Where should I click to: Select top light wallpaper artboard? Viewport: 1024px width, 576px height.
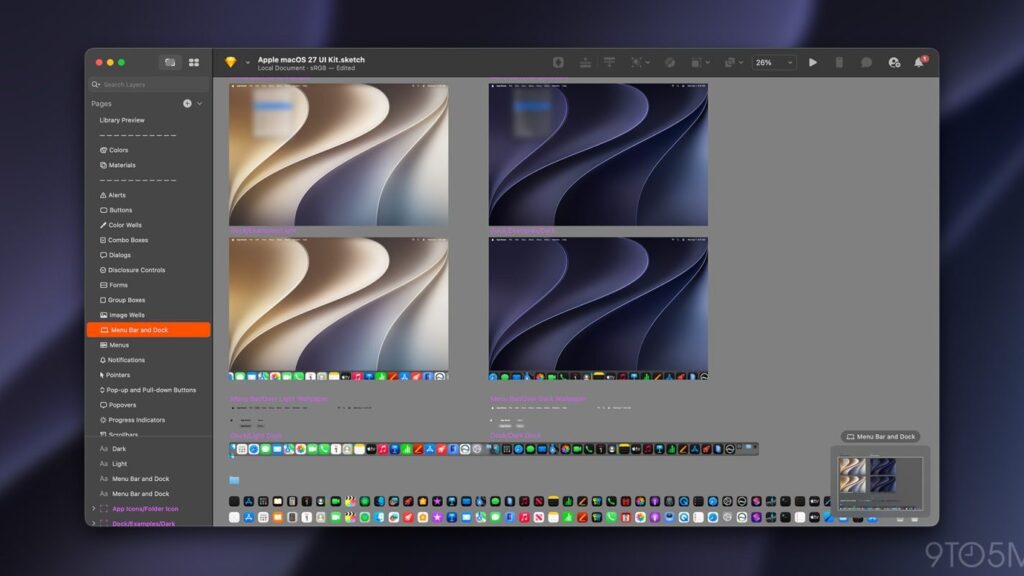[338, 155]
